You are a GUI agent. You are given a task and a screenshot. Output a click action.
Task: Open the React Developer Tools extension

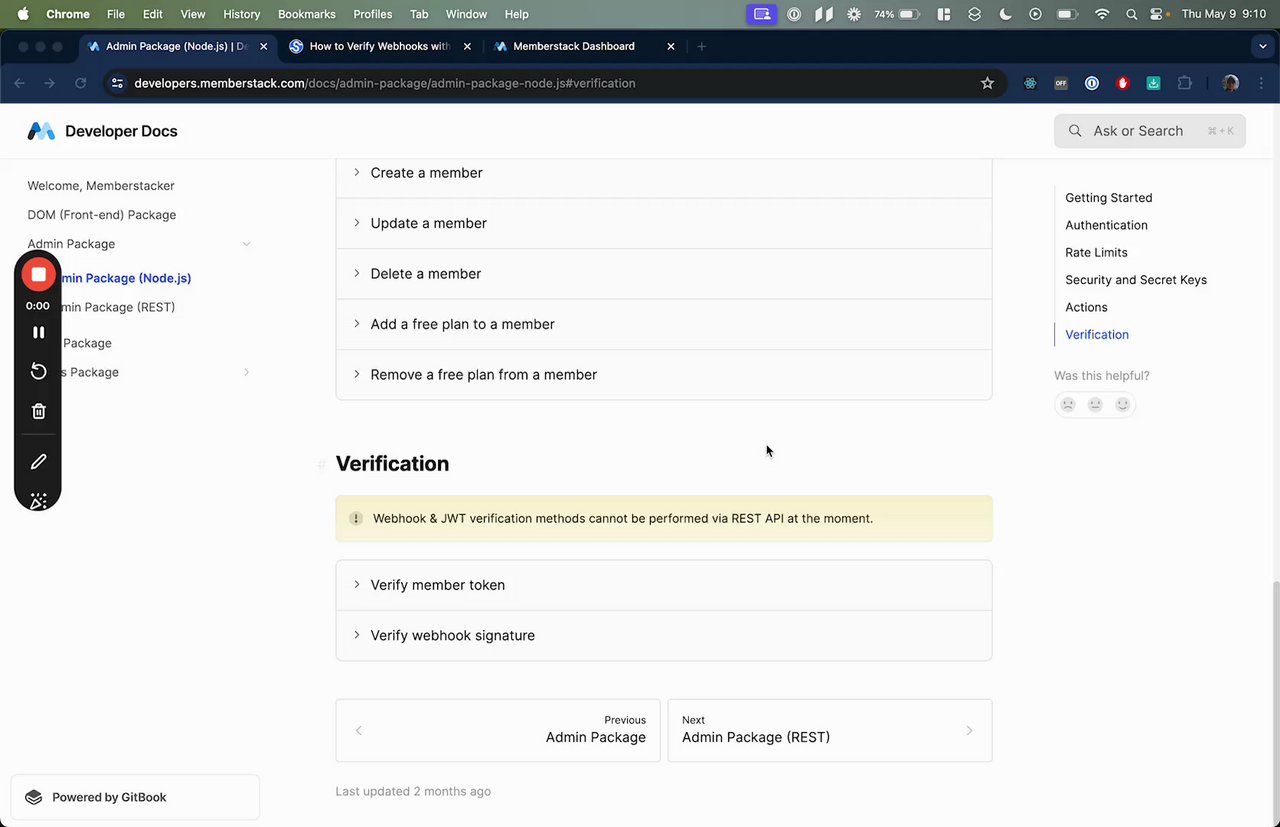click(1030, 83)
